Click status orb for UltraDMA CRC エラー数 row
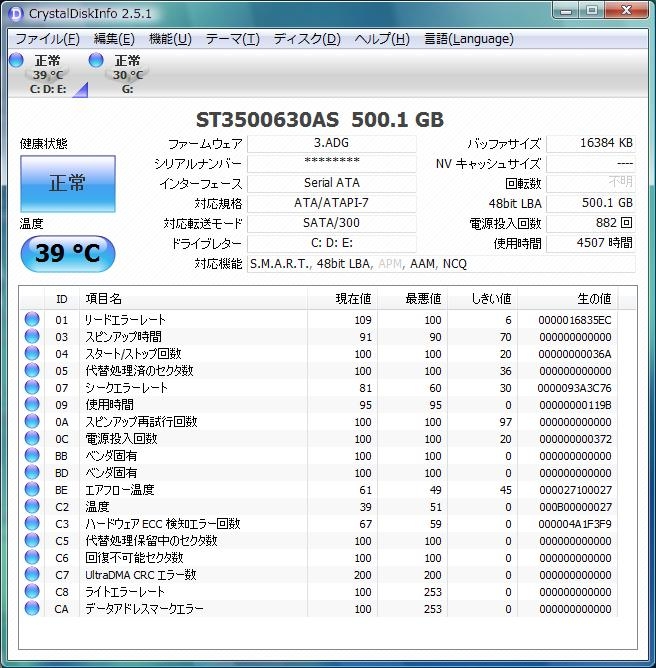 [32, 575]
